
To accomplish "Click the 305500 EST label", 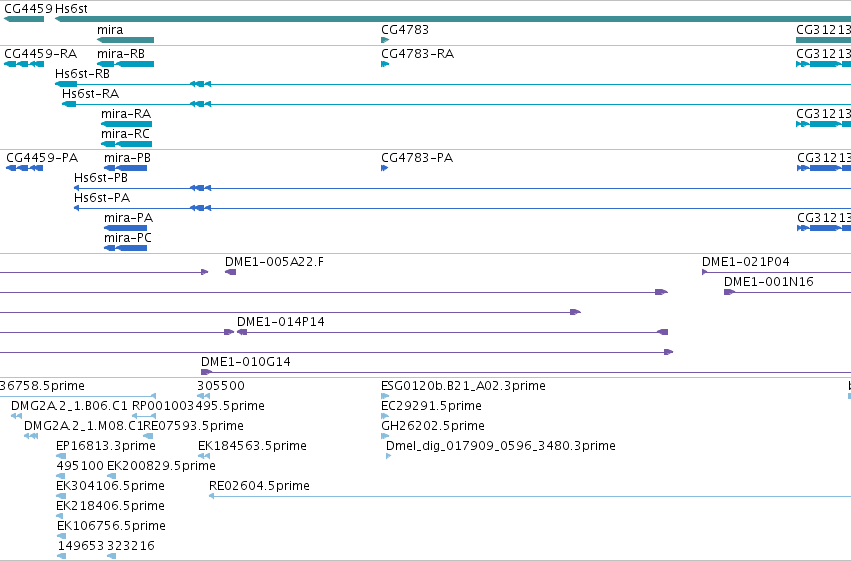I will (x=221, y=386).
